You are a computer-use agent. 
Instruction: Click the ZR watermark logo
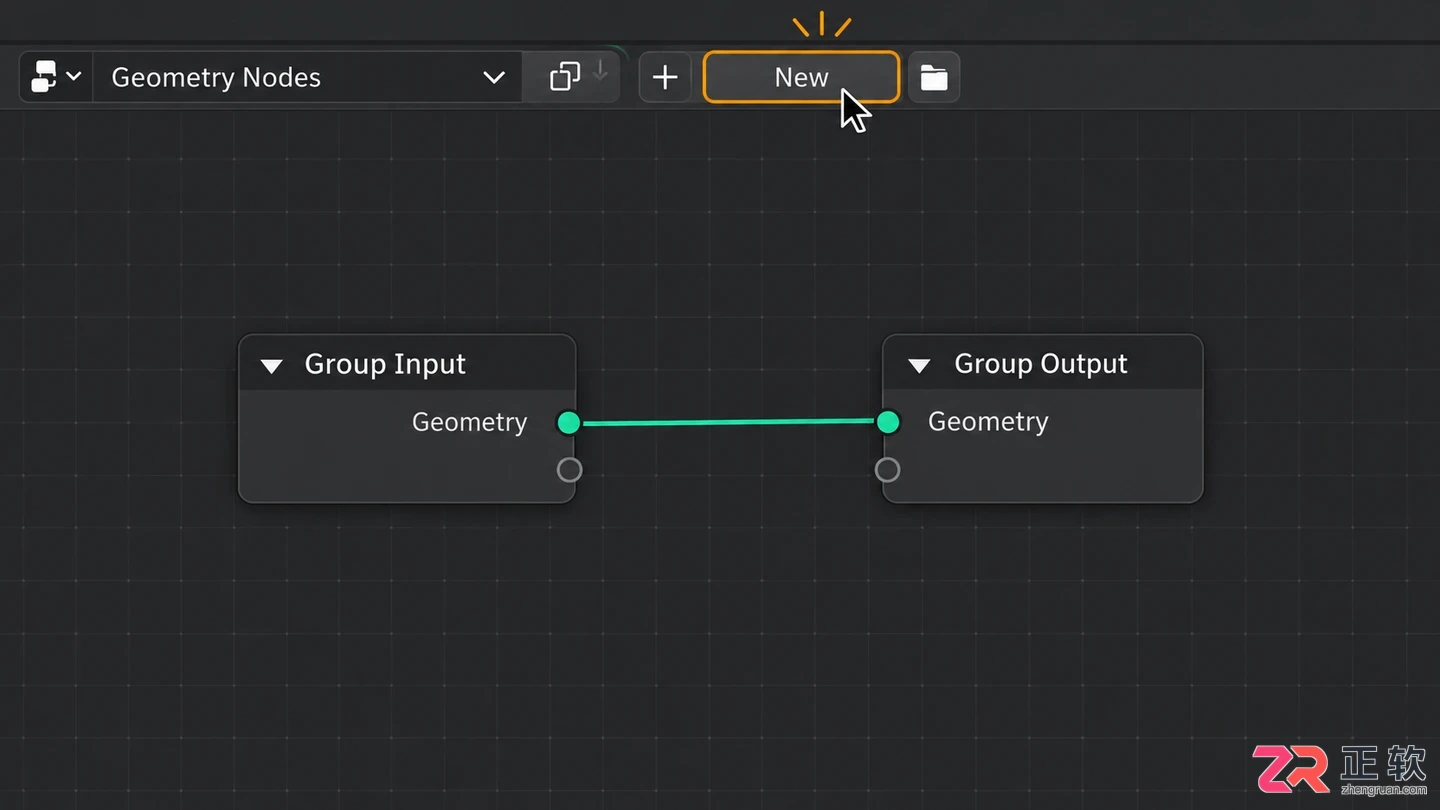(1291, 768)
